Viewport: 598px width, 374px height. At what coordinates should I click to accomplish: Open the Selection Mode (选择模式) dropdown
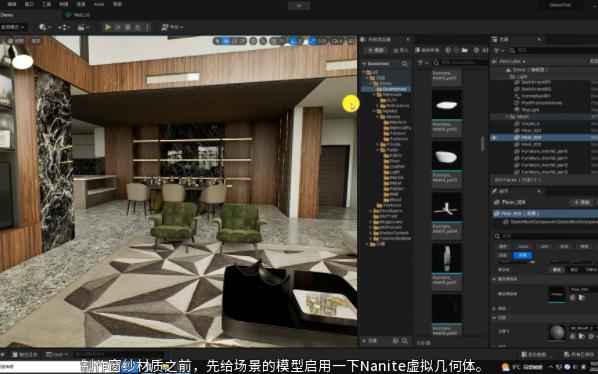click(13, 27)
